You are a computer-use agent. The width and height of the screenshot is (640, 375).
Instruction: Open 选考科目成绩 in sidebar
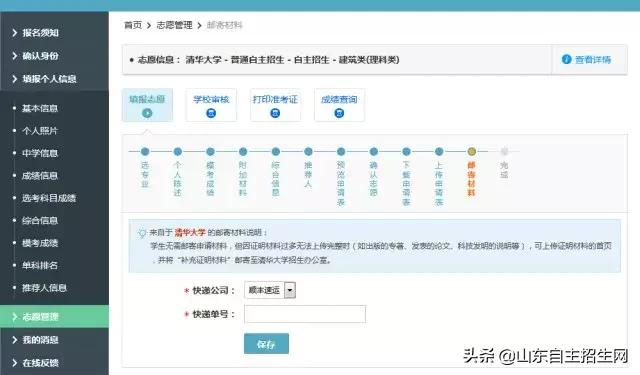tap(49, 198)
